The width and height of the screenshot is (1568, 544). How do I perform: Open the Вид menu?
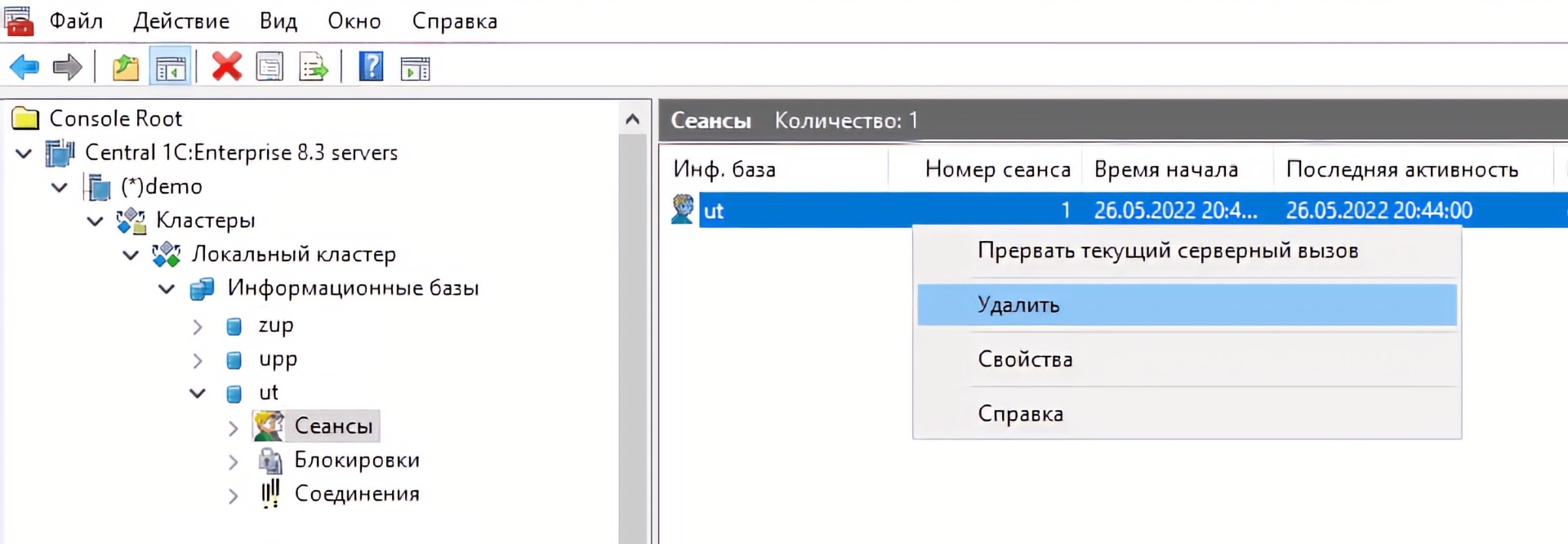(x=278, y=20)
